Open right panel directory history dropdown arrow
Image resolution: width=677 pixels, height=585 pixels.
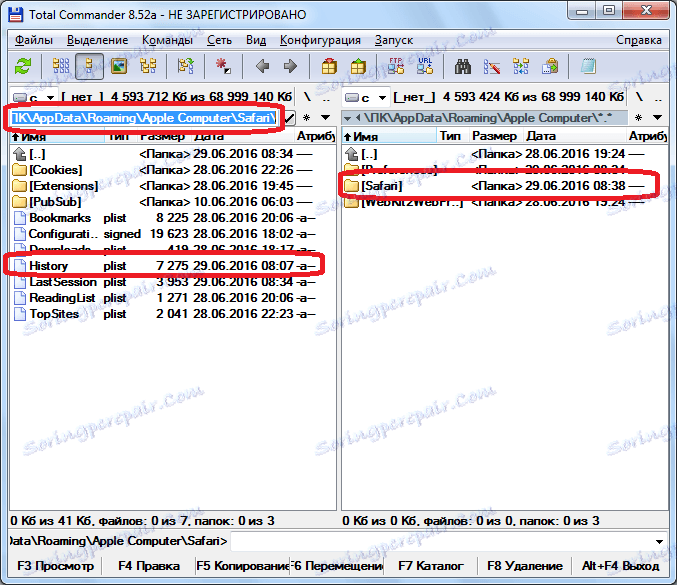[x=658, y=117]
